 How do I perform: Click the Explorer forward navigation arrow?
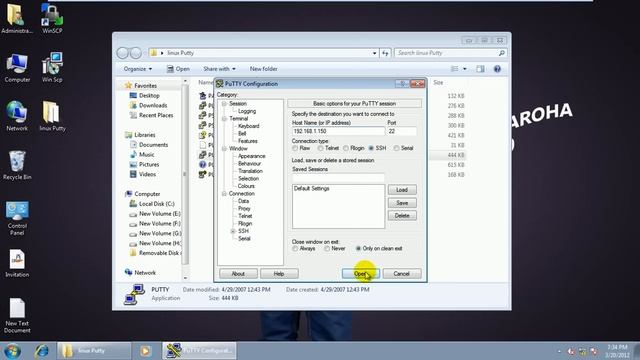[136, 53]
